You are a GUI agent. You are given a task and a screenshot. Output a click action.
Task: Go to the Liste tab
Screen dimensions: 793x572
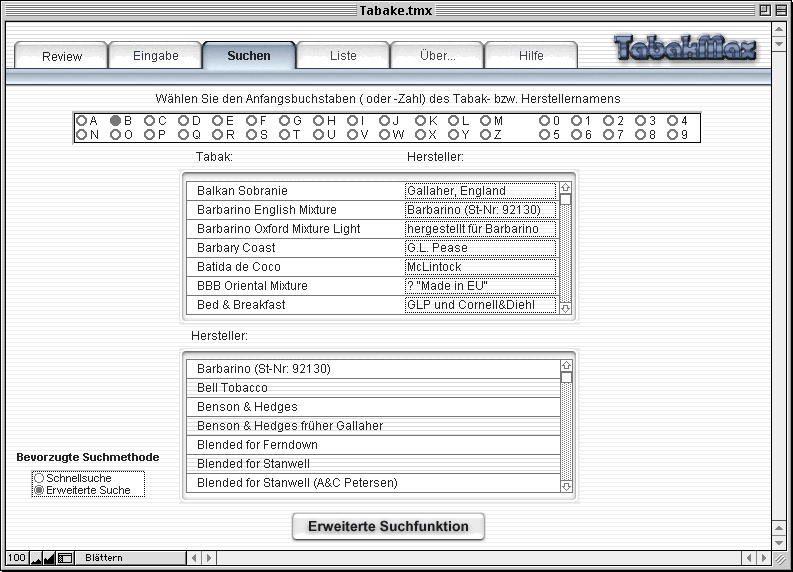(x=343, y=56)
